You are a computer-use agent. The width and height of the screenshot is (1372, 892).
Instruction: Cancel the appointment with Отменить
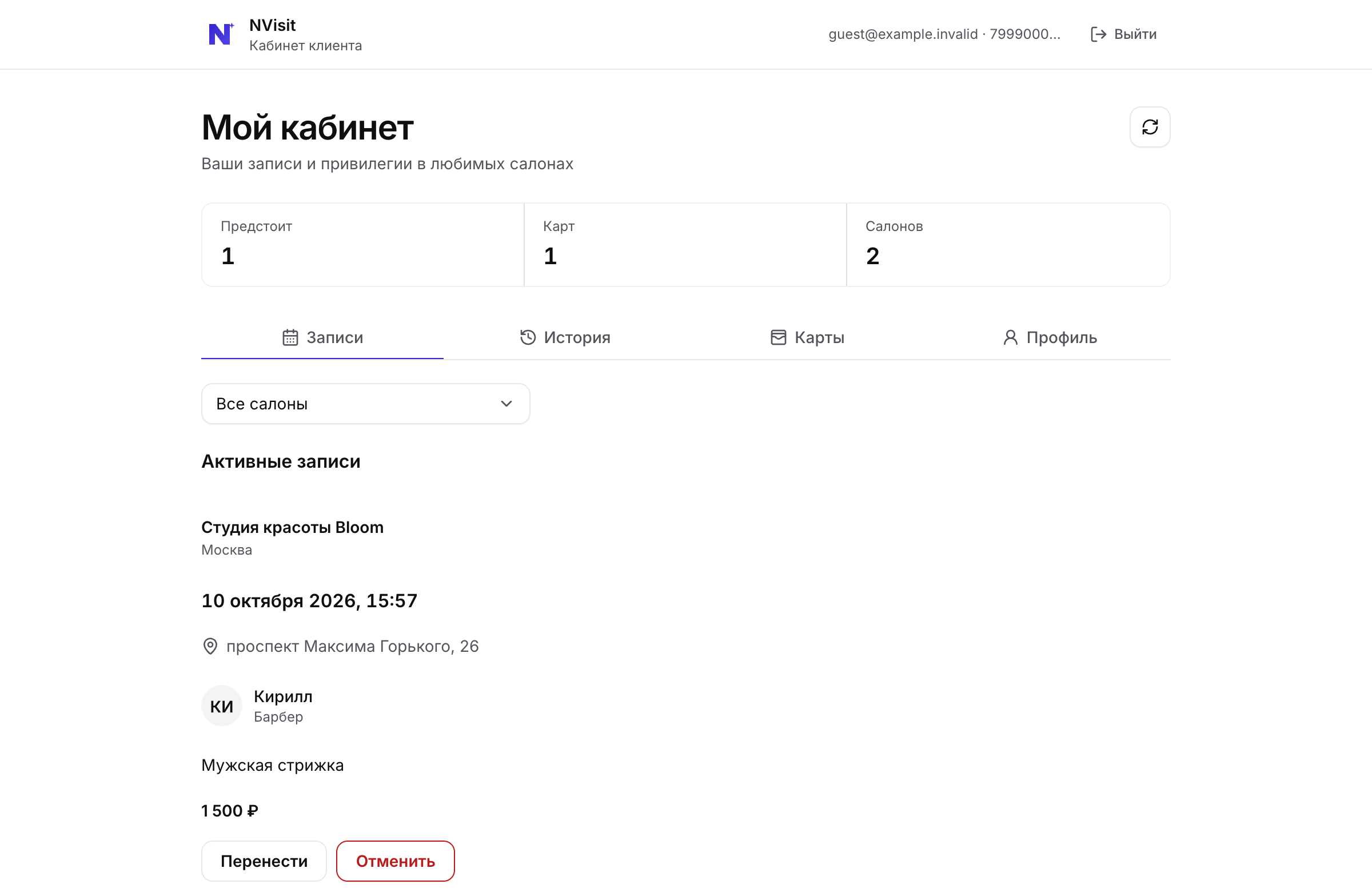coord(396,861)
